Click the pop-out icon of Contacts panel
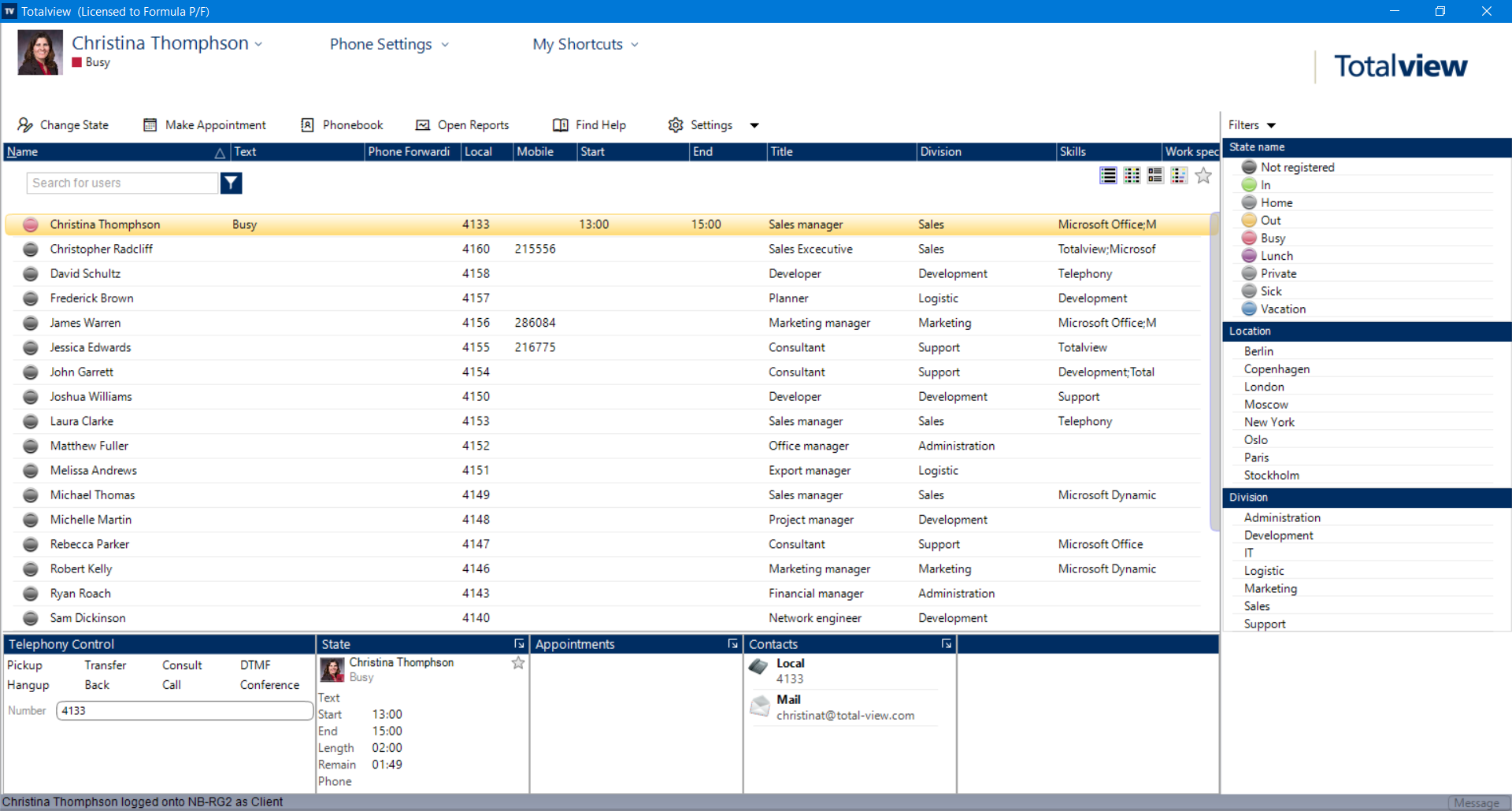Image resolution: width=1512 pixels, height=811 pixels. (946, 644)
